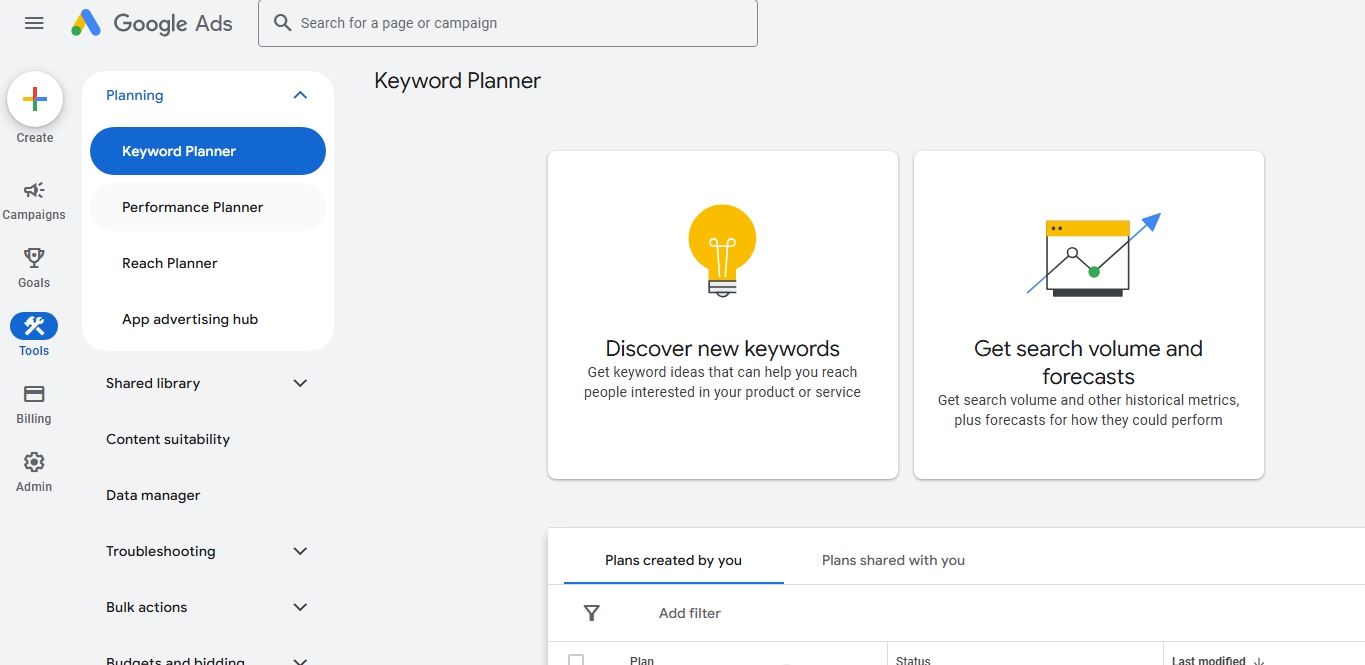Screen dimensions: 1365x665
Task: Open Goals trophy icon
Action: tap(34, 258)
